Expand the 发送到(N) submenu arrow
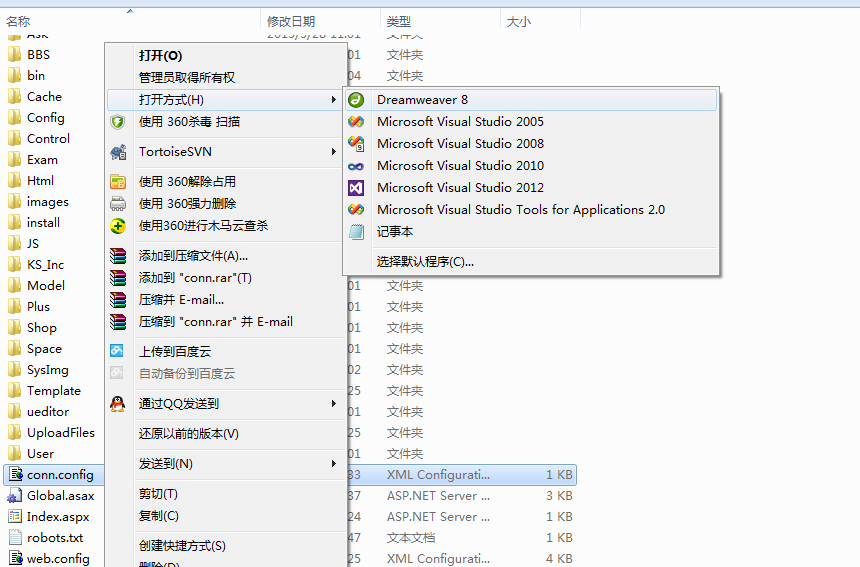 [x=333, y=464]
